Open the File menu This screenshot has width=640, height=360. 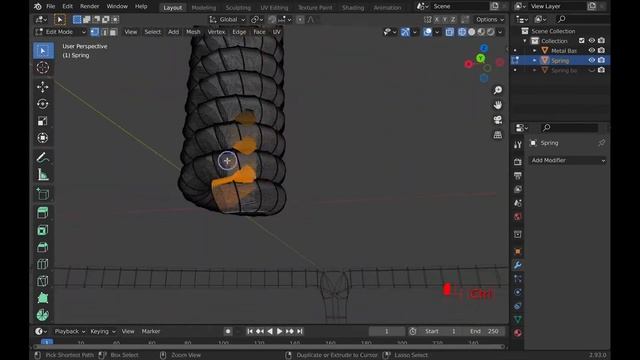51,7
